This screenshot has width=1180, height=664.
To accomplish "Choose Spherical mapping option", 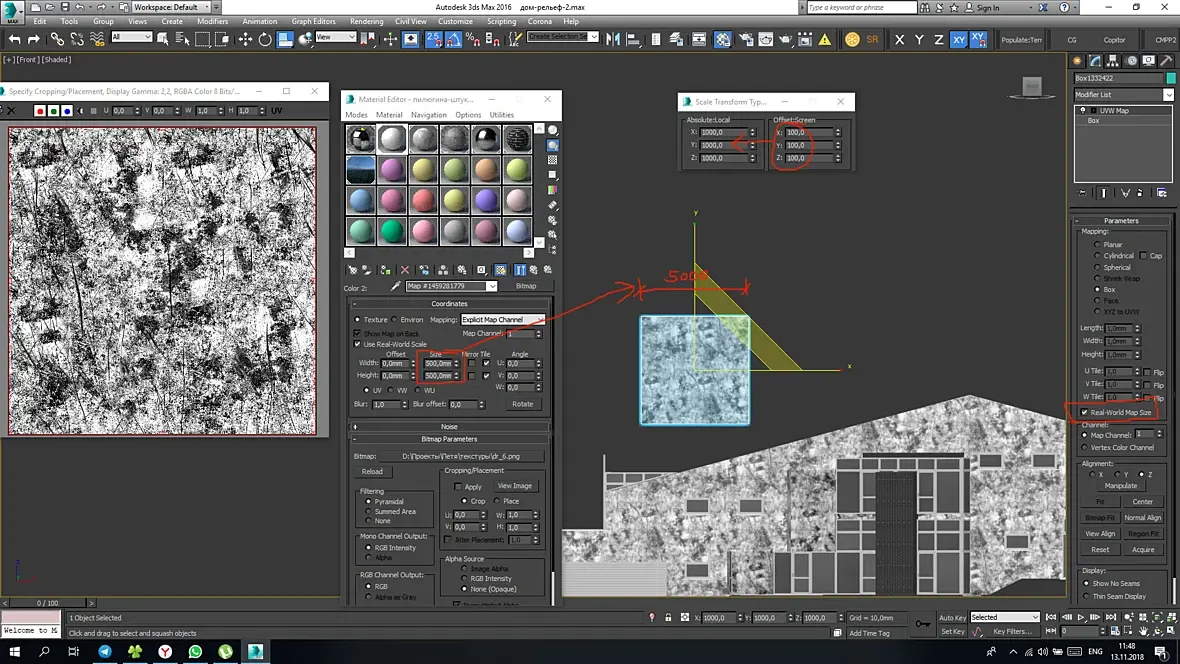I will (x=1098, y=267).
